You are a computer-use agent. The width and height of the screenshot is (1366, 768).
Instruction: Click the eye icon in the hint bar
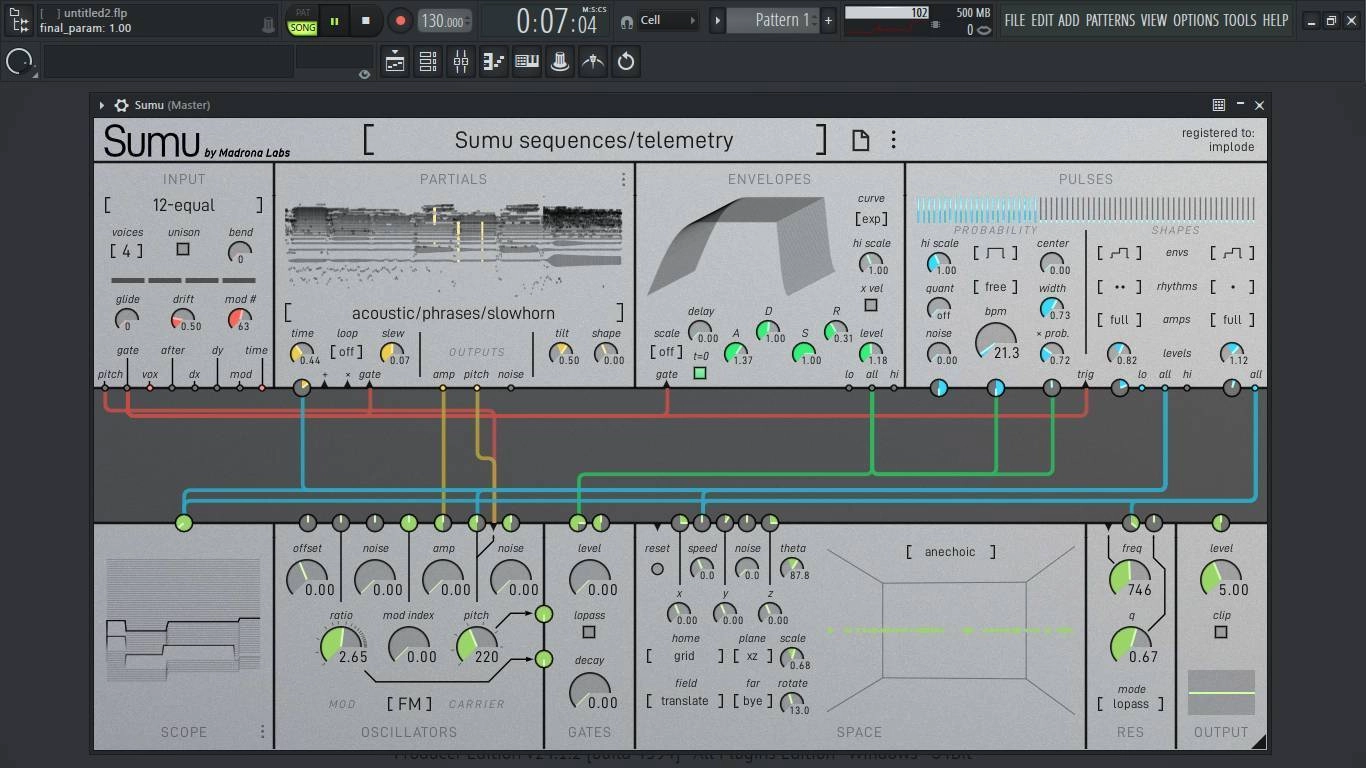click(x=364, y=73)
